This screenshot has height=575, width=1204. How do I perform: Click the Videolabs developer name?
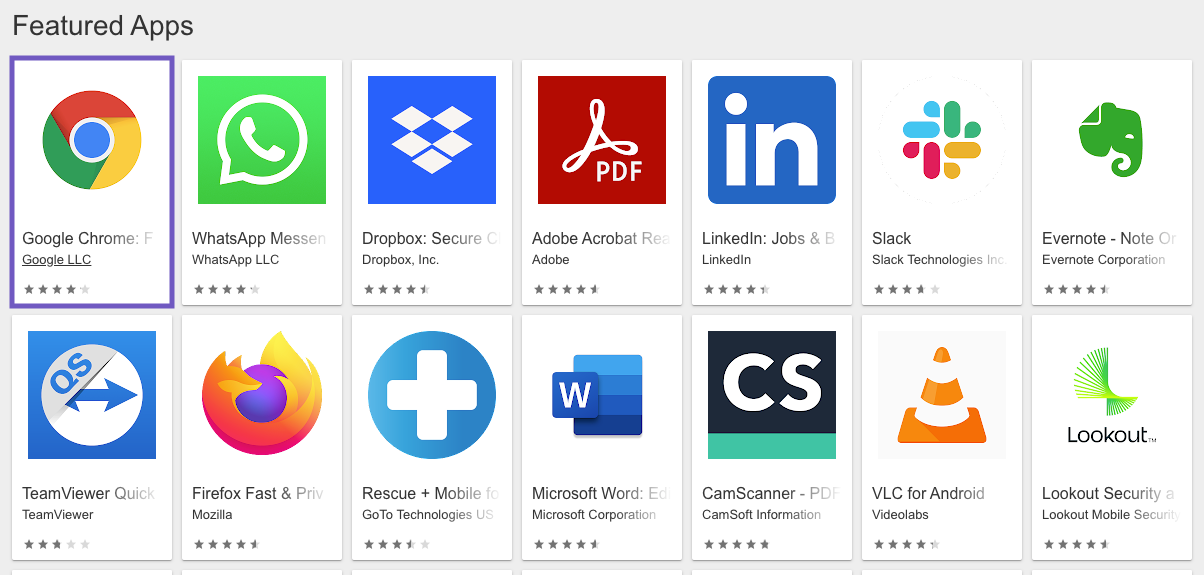pos(900,515)
